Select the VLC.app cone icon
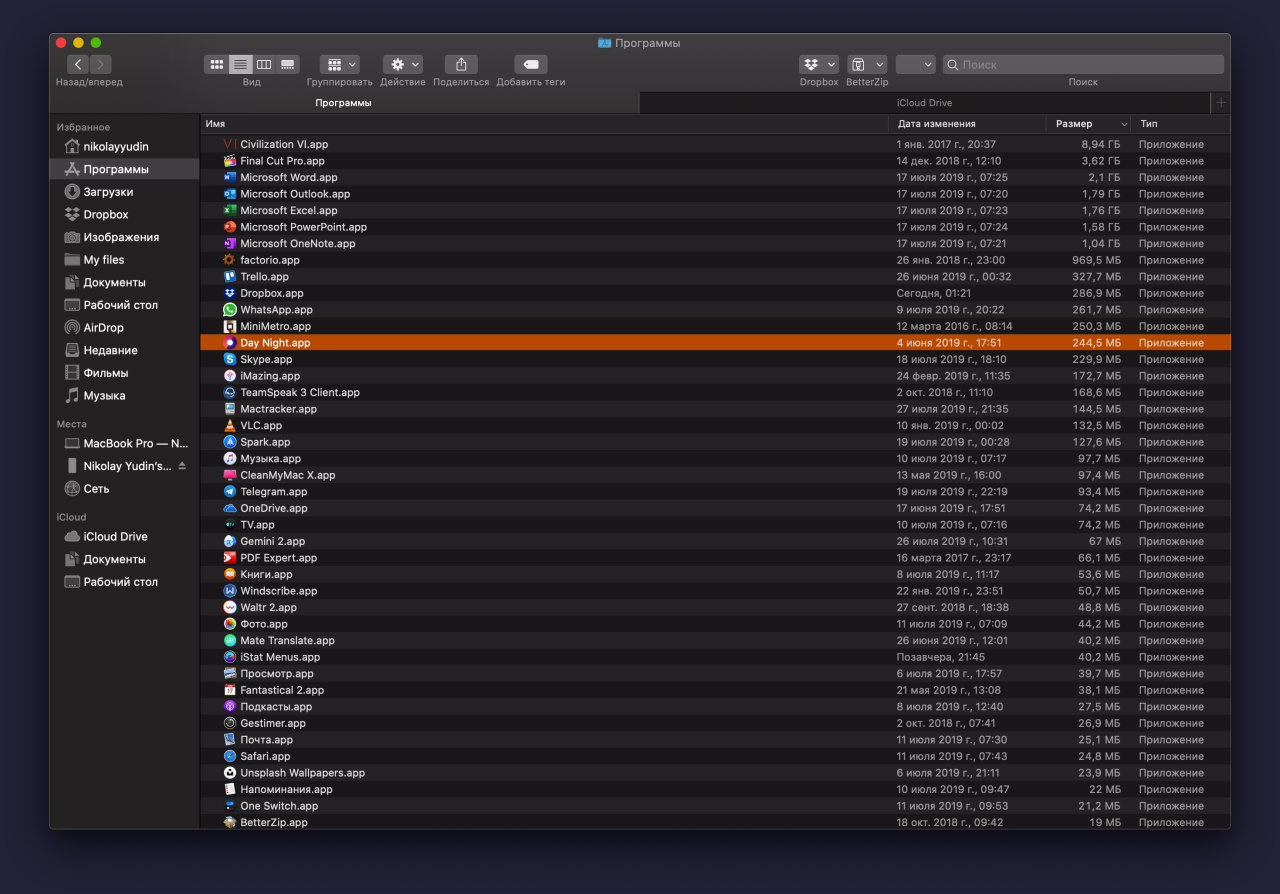Screen dimensions: 1280x894 pos(230,425)
